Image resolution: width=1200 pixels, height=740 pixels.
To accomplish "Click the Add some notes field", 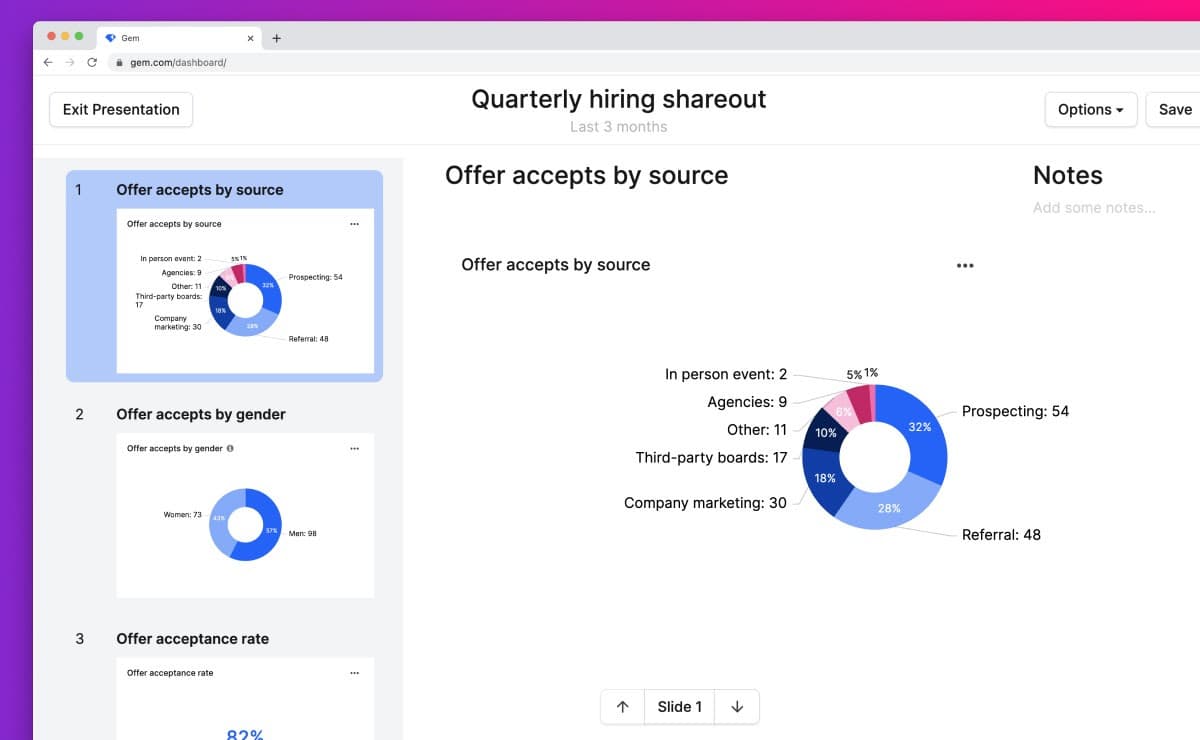I will (x=1094, y=208).
